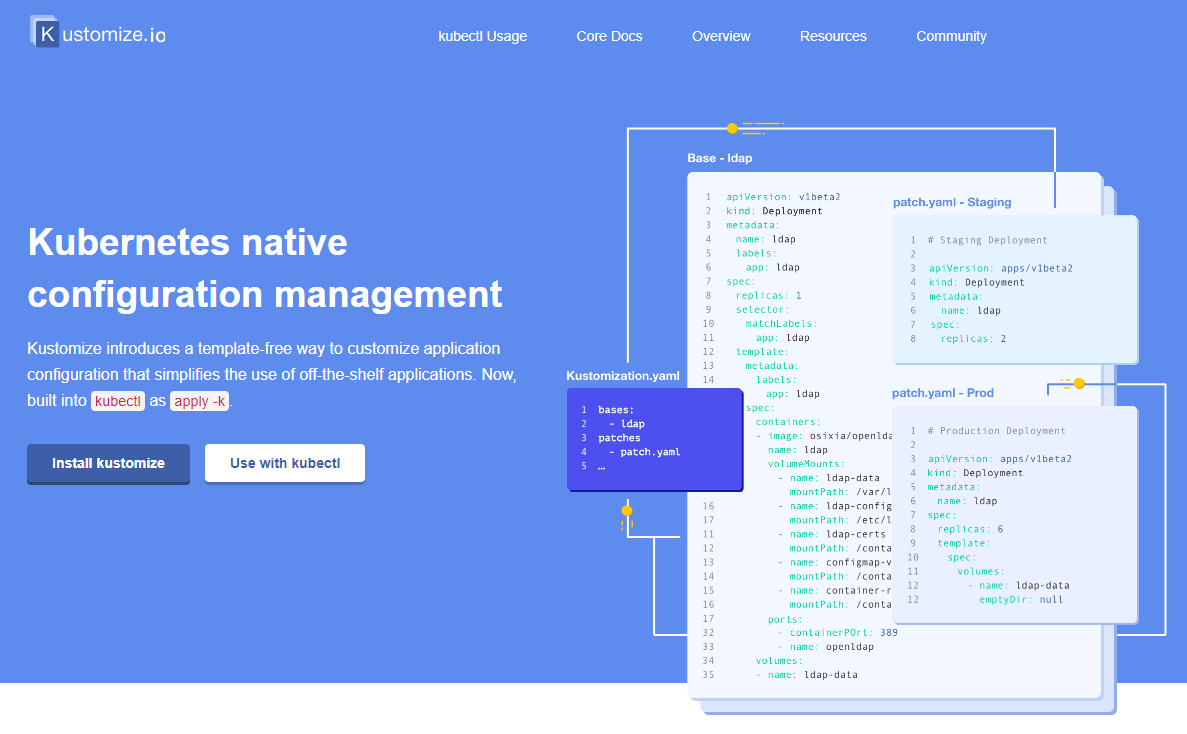Click 'apiVersion: apps/v1beta2' in the Prod patch
Viewport: 1187px width, 734px height.
tap(999, 459)
